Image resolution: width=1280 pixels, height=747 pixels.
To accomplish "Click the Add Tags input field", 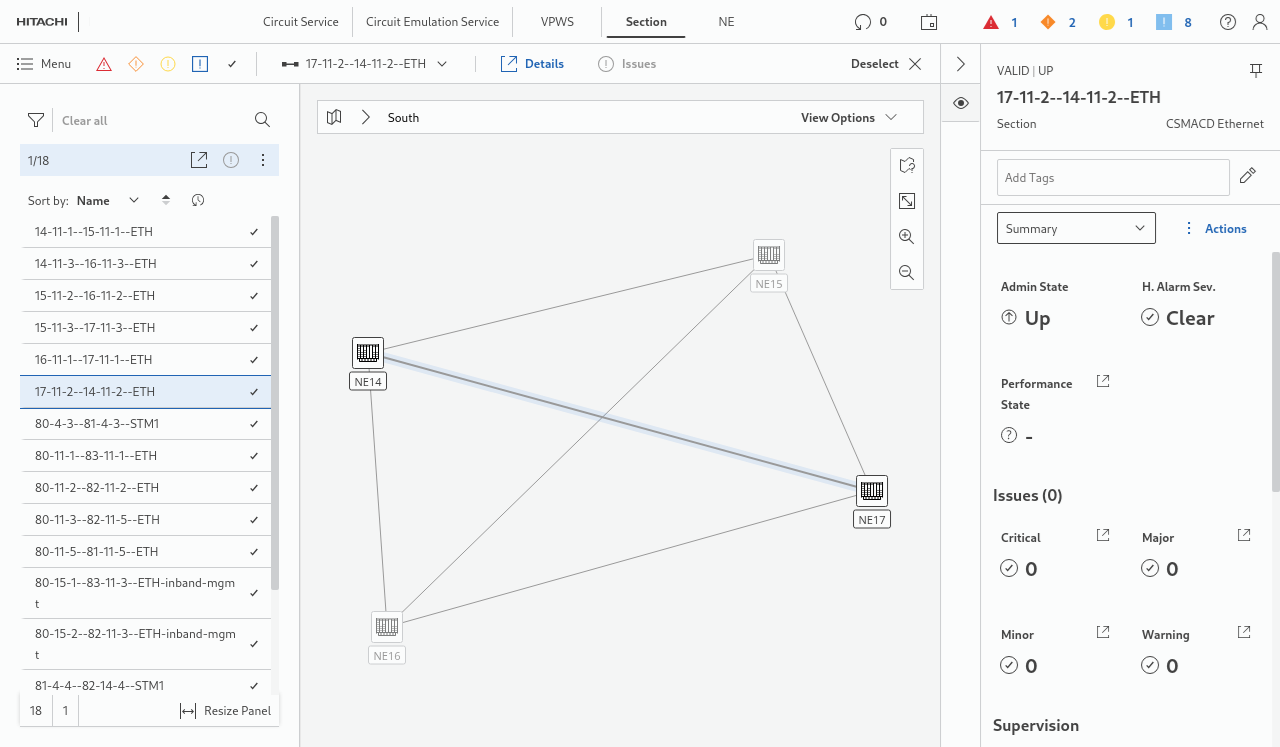I will pos(1112,177).
